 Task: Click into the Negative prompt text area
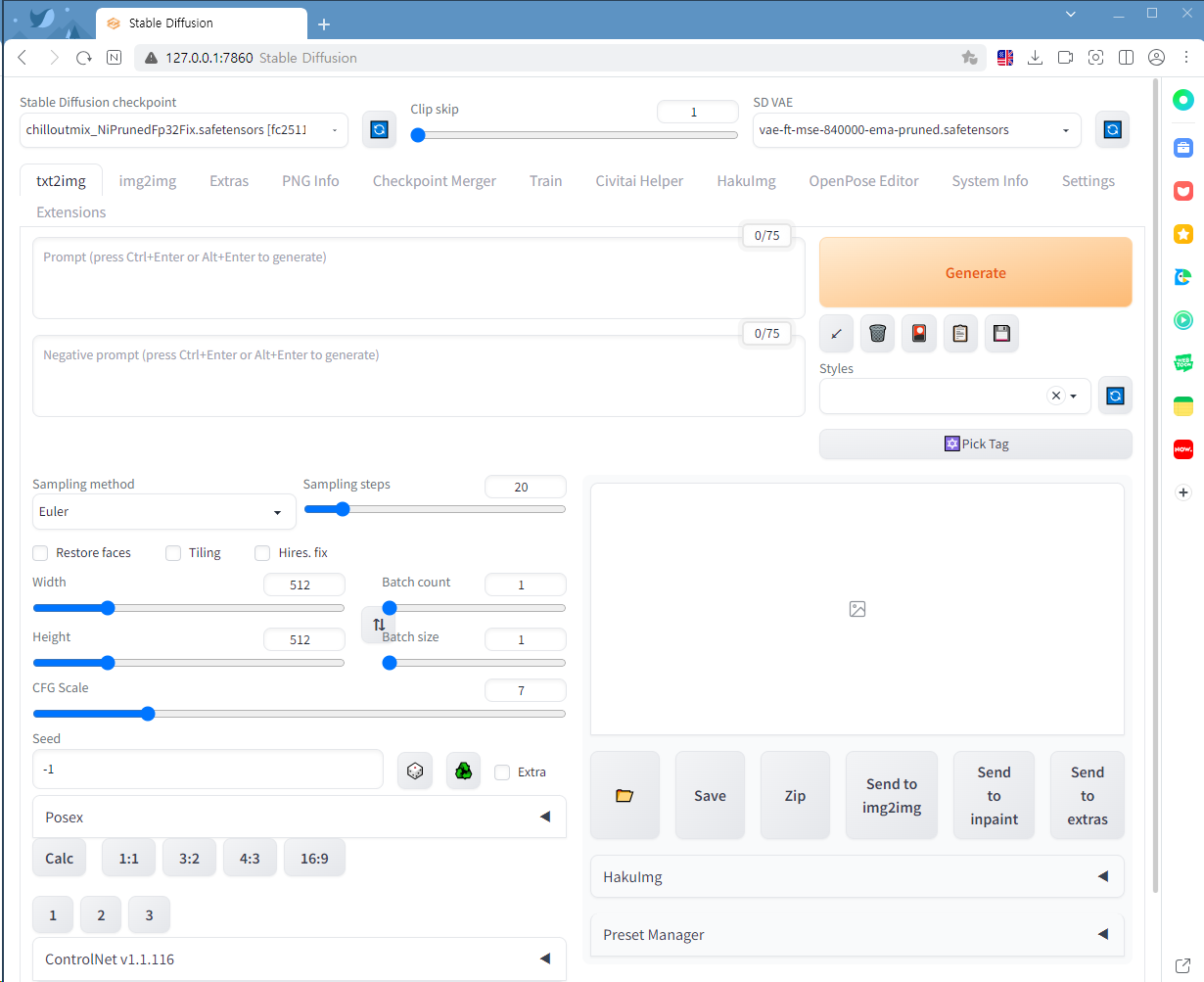coord(419,376)
